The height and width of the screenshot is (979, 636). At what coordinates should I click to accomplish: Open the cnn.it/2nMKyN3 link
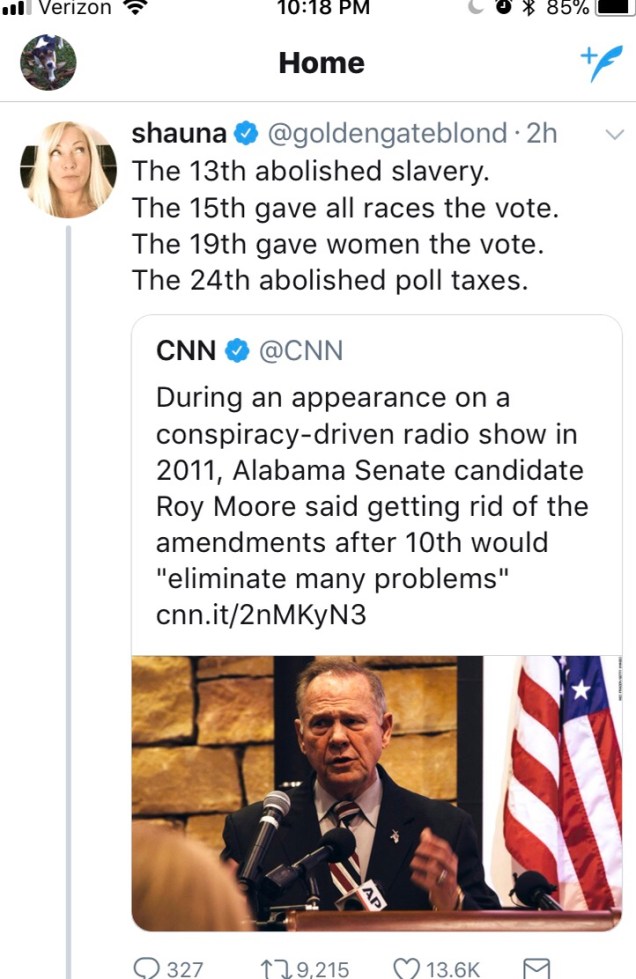point(261,614)
